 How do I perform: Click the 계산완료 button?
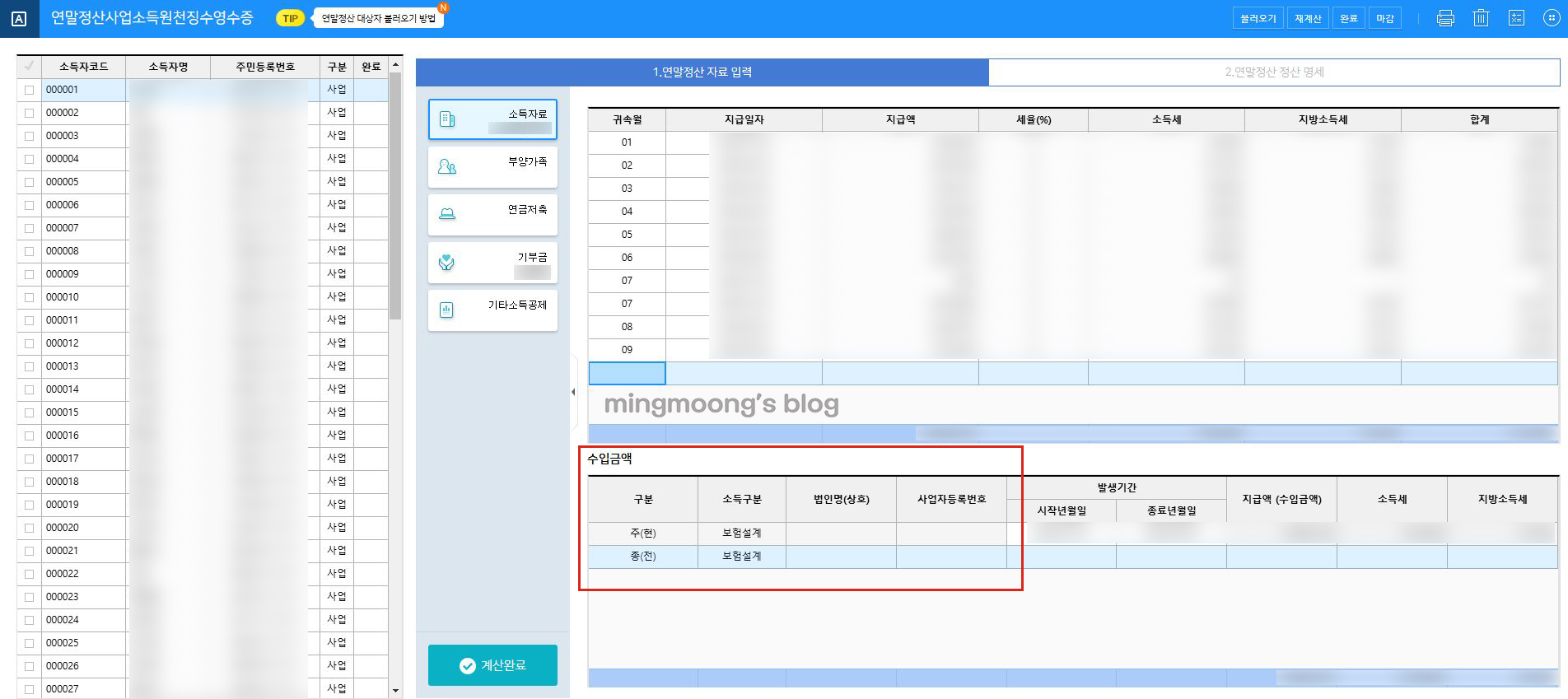point(492,665)
